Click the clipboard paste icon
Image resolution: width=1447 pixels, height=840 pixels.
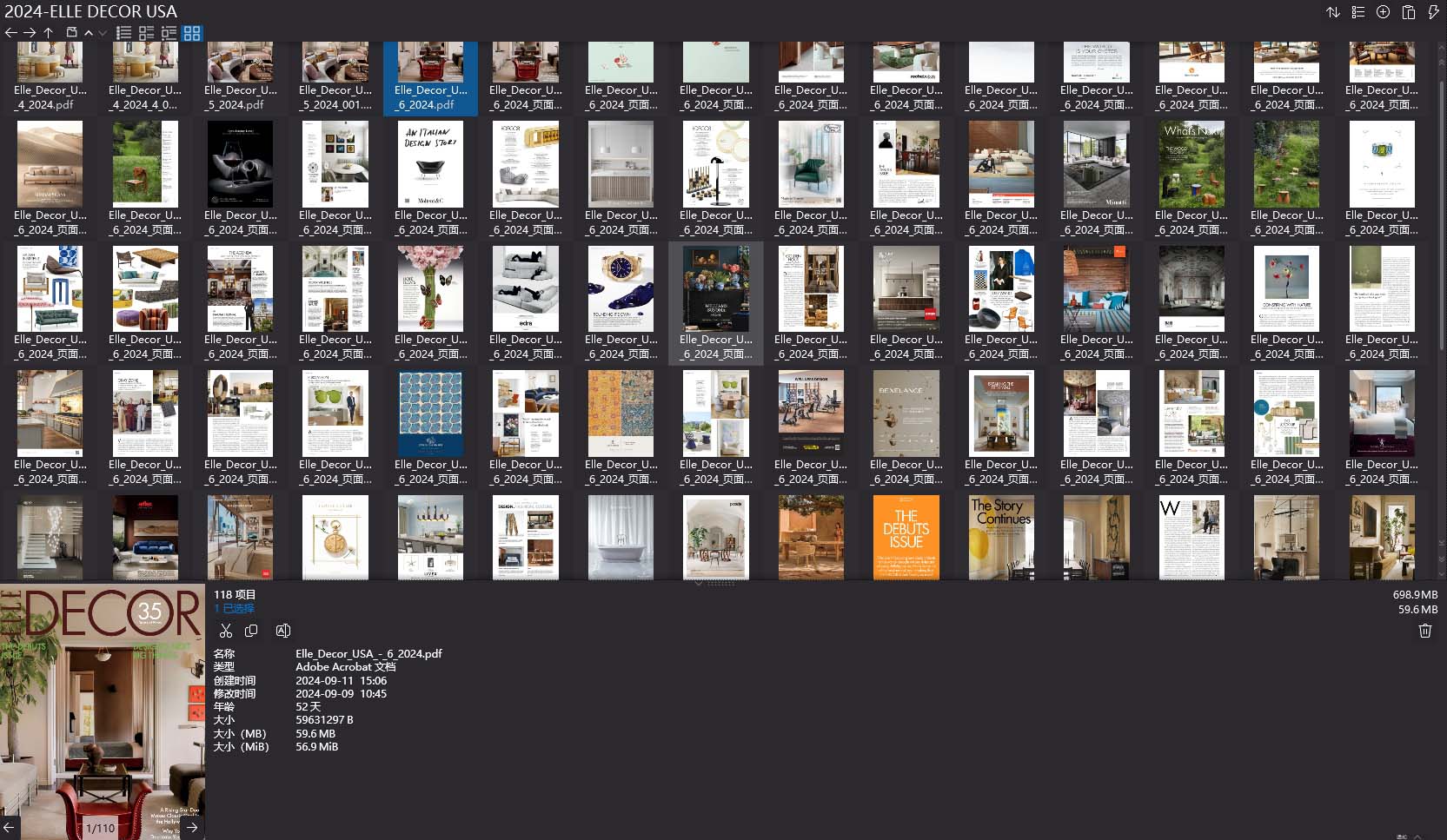[1409, 12]
